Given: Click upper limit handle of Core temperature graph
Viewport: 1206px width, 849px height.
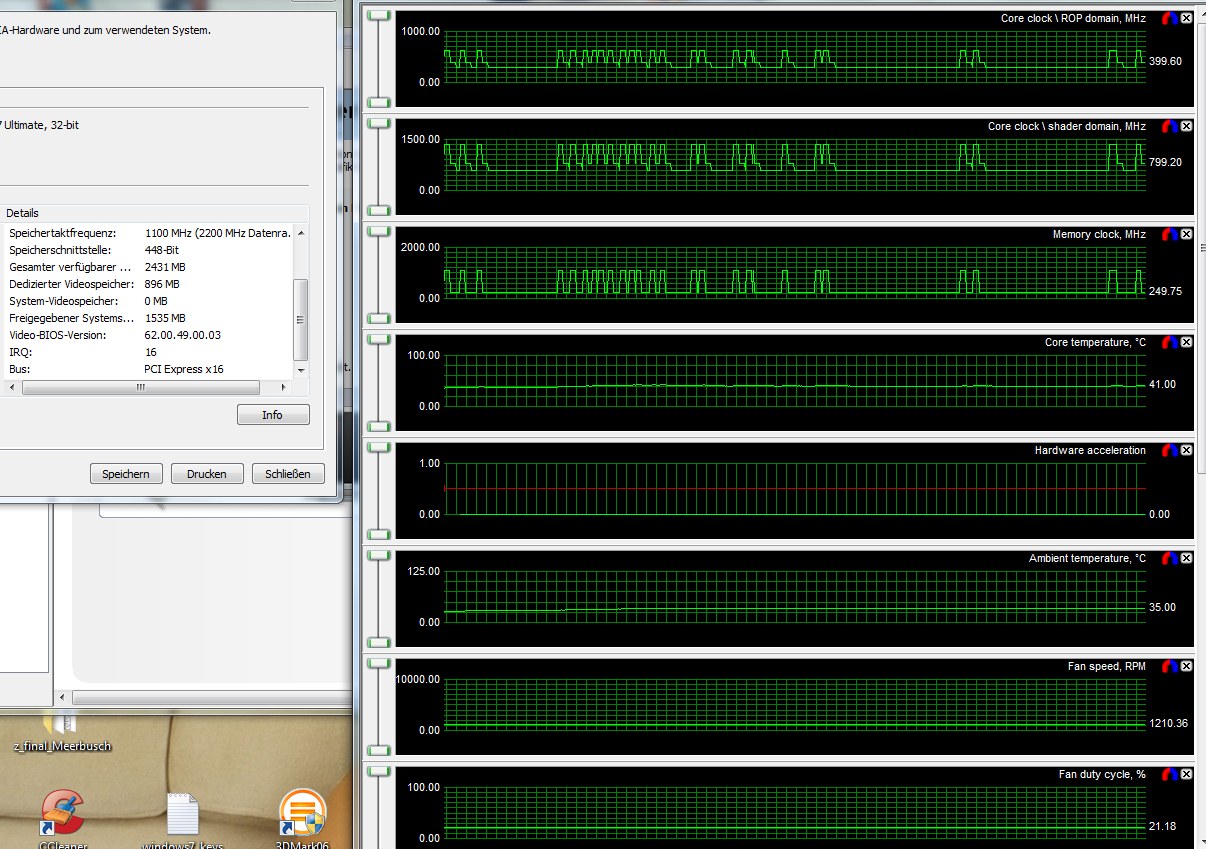Looking at the screenshot, I should (378, 339).
